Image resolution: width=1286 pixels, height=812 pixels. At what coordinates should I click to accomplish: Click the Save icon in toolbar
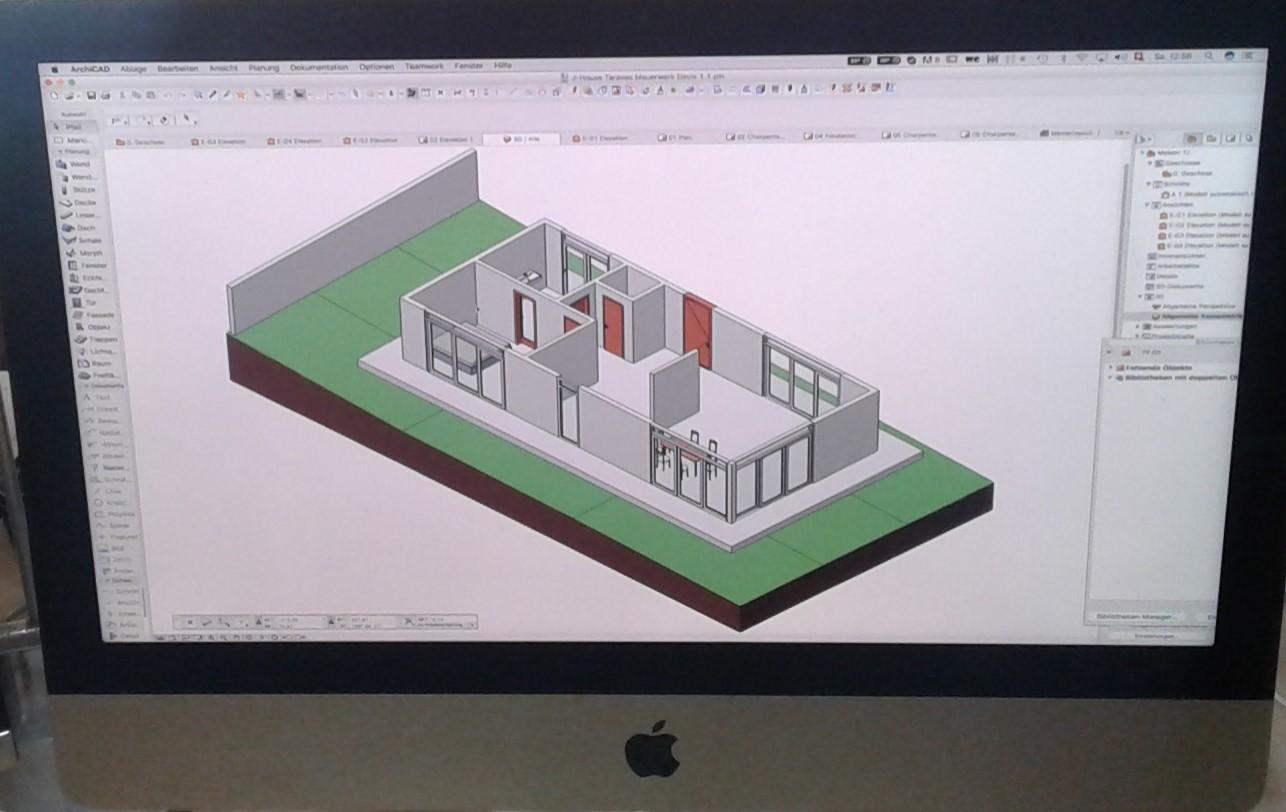[91, 96]
